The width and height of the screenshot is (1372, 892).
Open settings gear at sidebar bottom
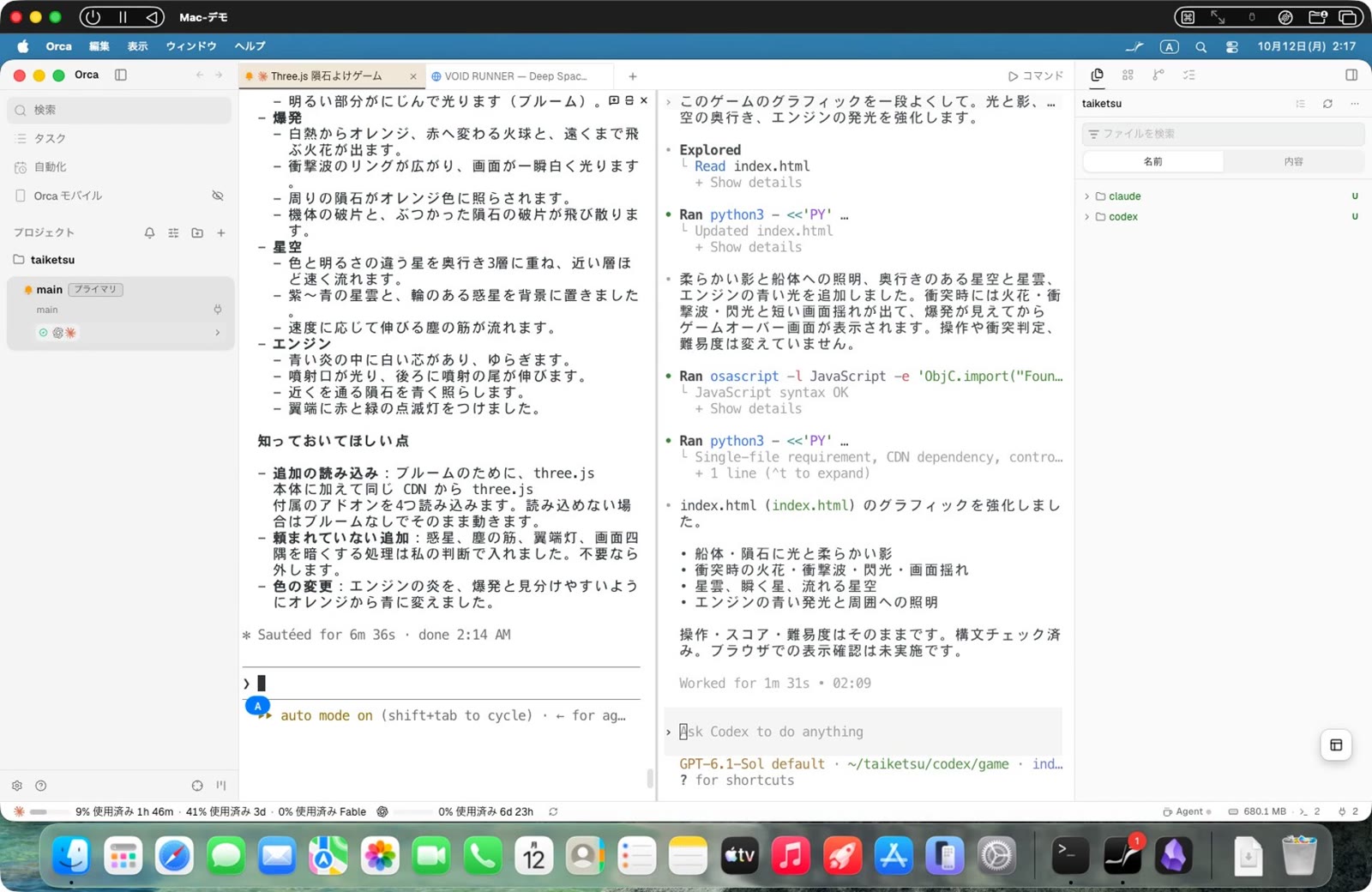tap(17, 786)
